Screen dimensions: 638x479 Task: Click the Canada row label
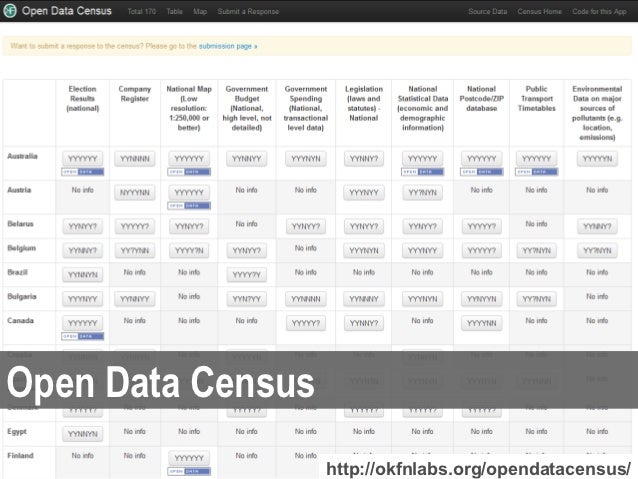[20, 321]
